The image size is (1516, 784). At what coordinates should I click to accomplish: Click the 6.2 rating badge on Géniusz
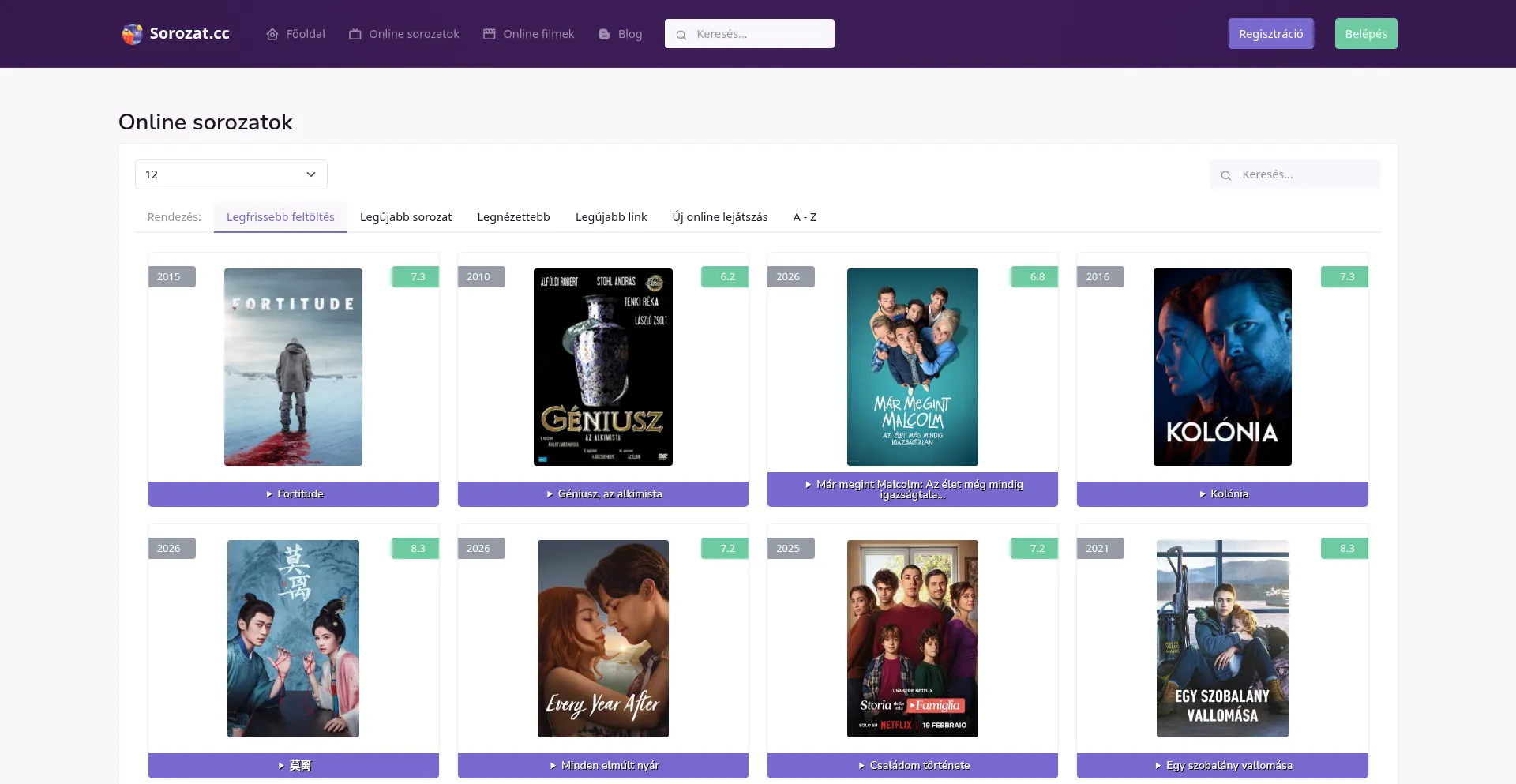(x=726, y=277)
